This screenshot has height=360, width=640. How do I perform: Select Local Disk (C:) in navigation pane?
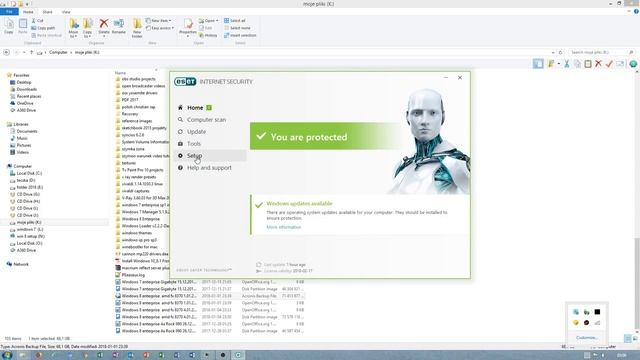(29, 173)
